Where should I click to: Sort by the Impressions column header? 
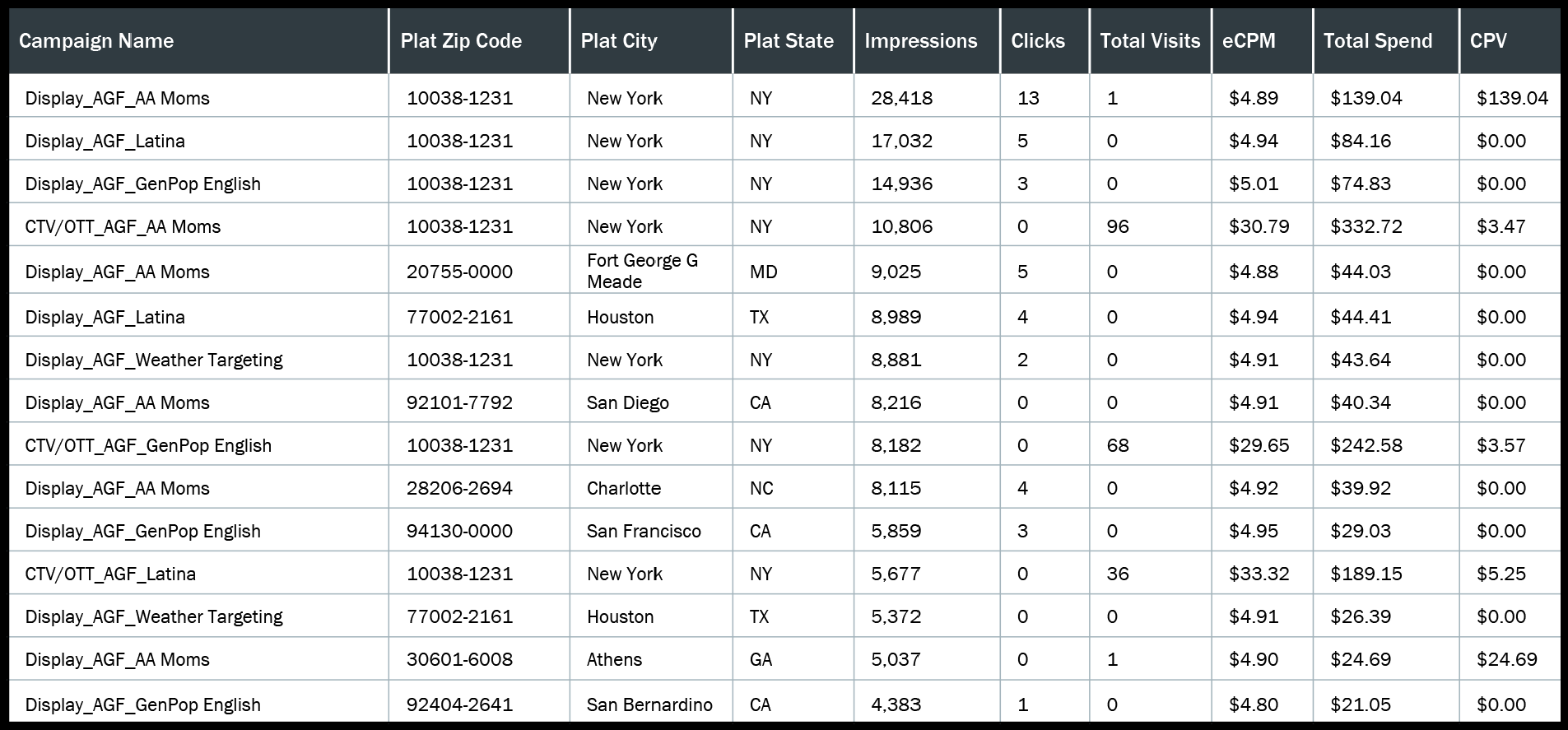921,41
